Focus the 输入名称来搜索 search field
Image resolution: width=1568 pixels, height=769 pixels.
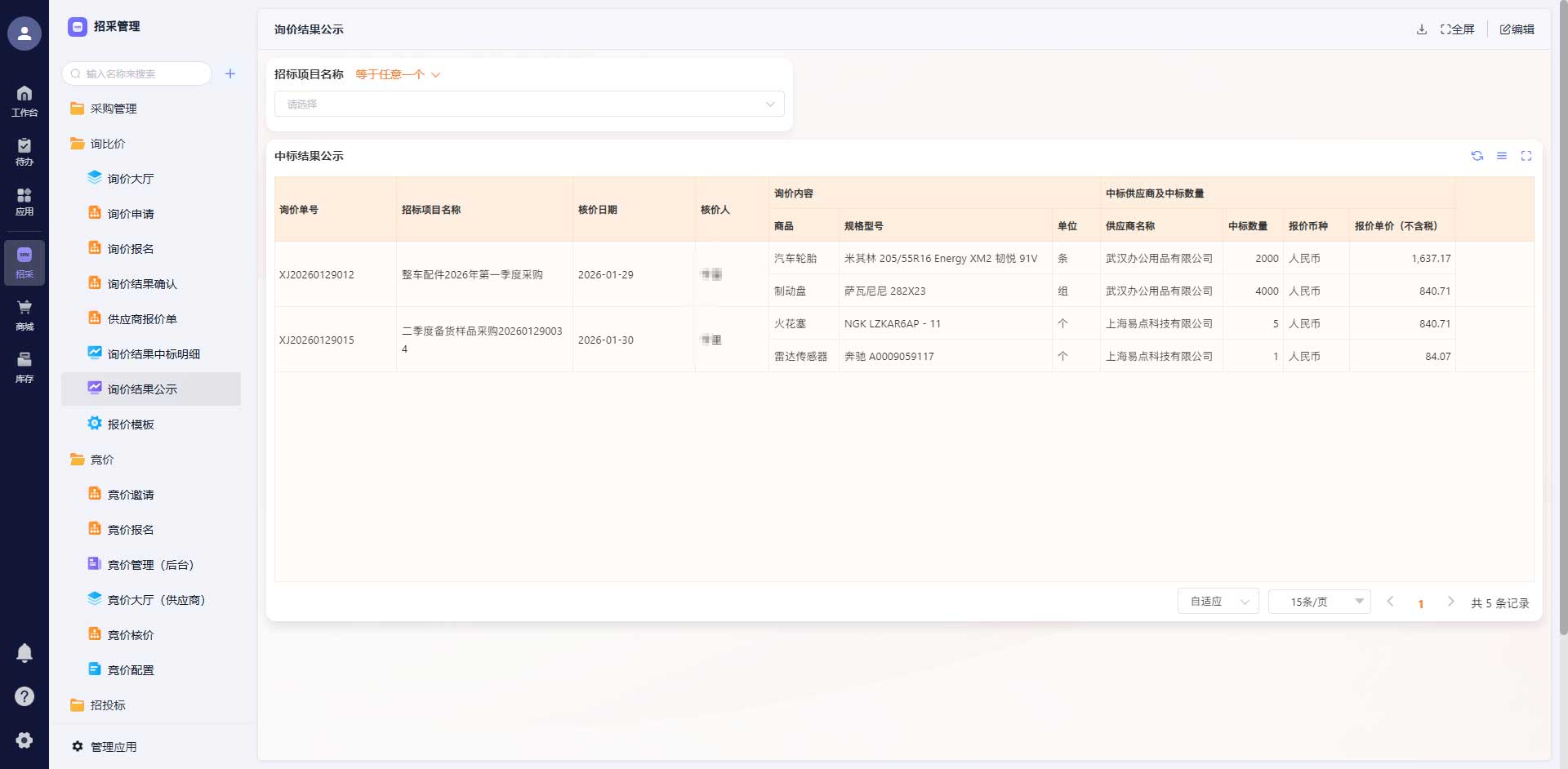point(136,73)
